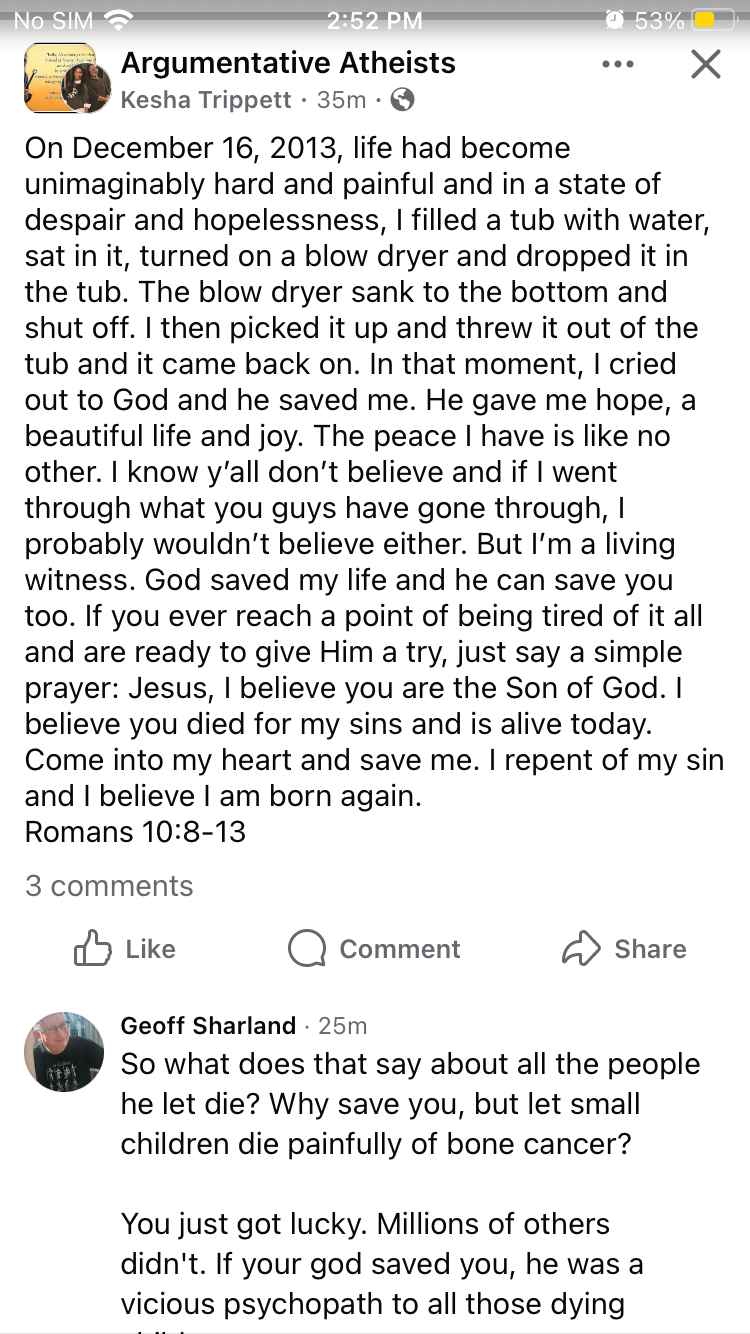Tap the 25m comment timestamp
Viewport: 750px width, 1334px height.
343,1025
